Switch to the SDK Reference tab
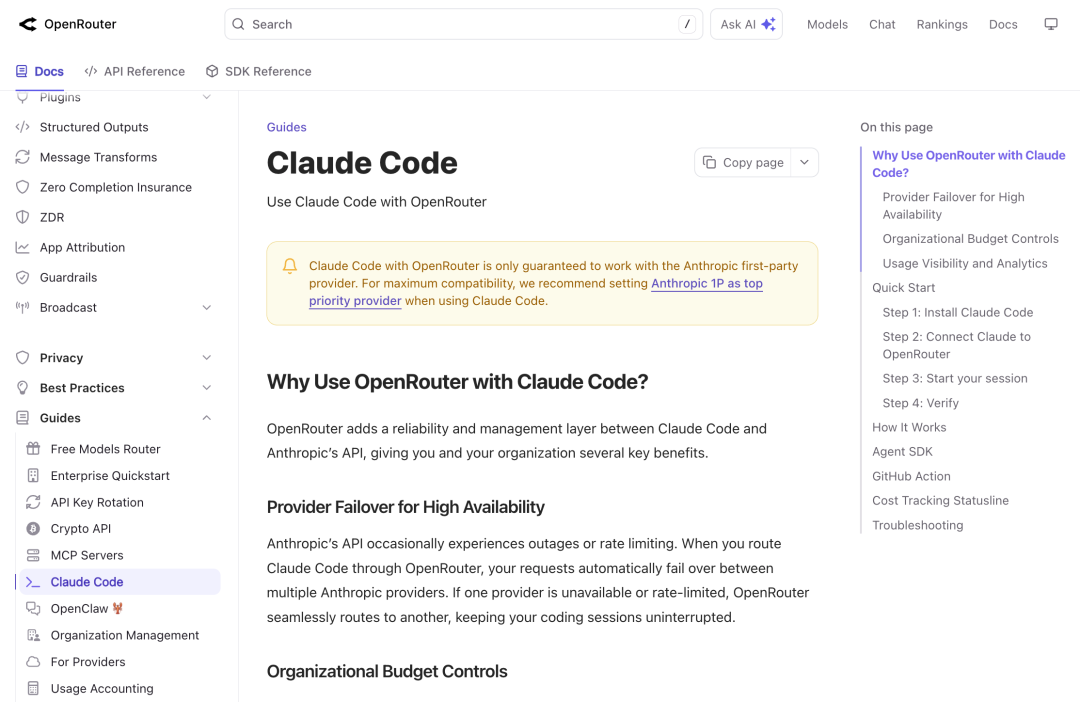Image resolution: width=1080 pixels, height=702 pixels. coord(259,72)
